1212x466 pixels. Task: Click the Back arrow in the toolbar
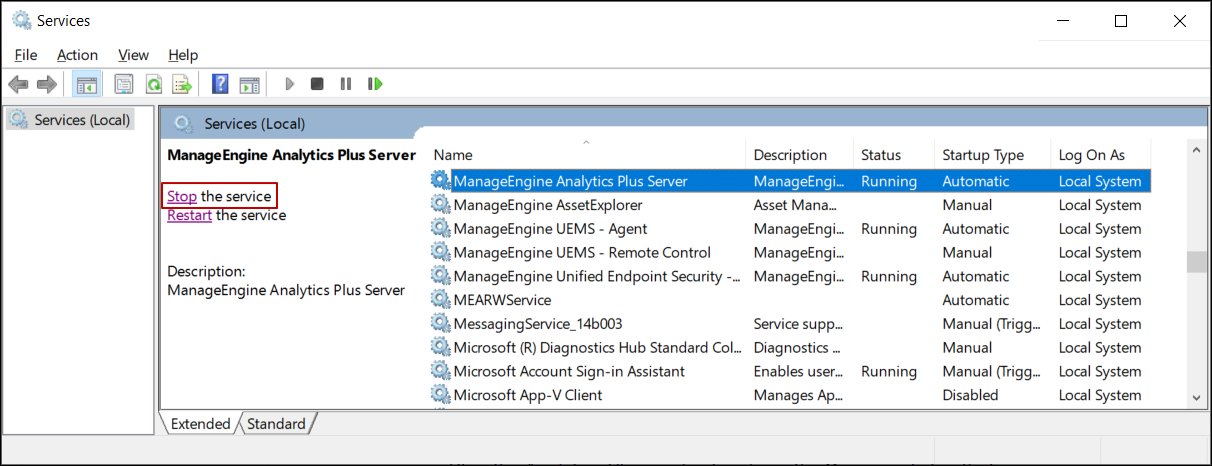[18, 84]
